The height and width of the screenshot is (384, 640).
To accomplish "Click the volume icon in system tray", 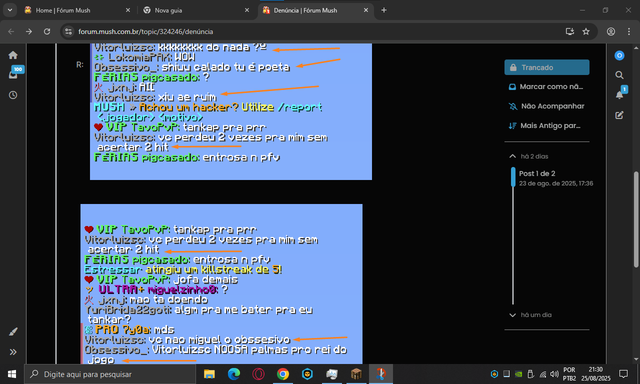I will tap(554, 374).
